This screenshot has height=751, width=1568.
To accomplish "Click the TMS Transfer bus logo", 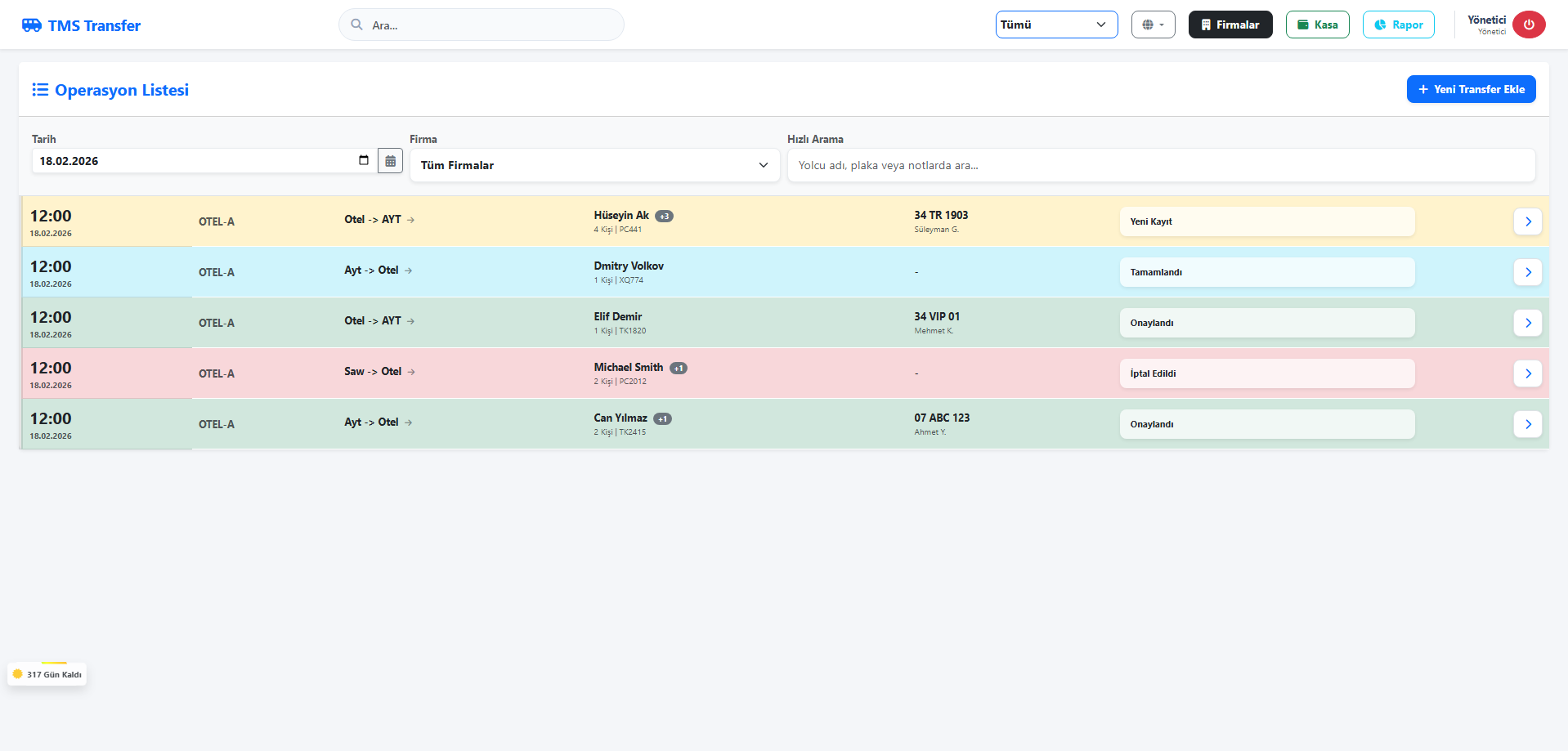I will (32, 25).
